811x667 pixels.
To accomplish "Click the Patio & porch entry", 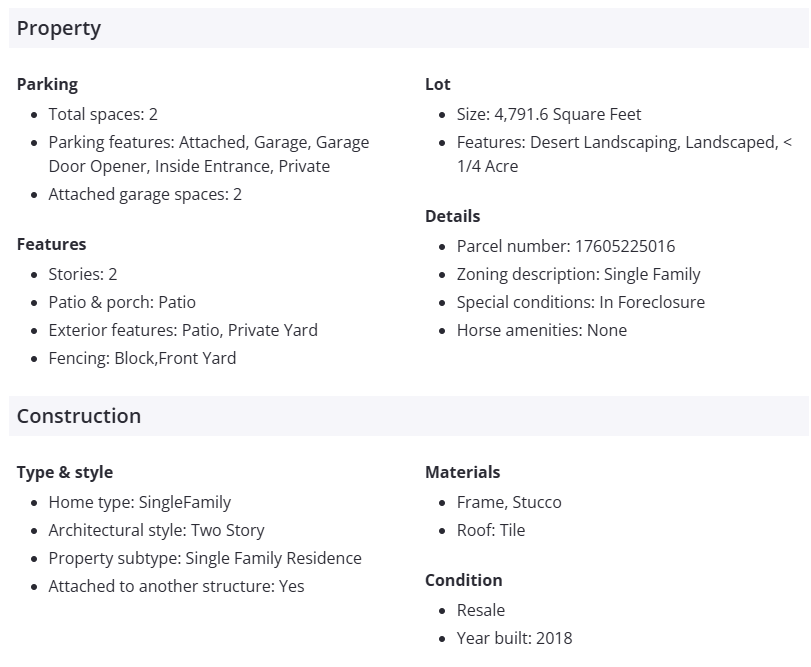I will 122,302.
